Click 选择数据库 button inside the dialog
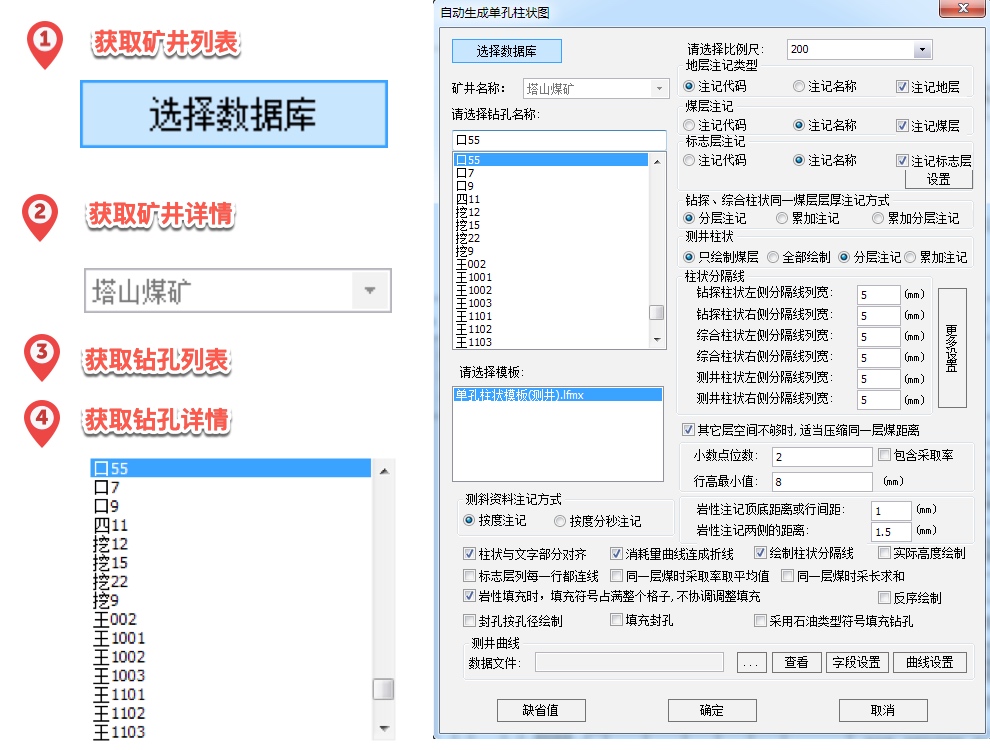The width and height of the screenshot is (990, 750). click(506, 51)
